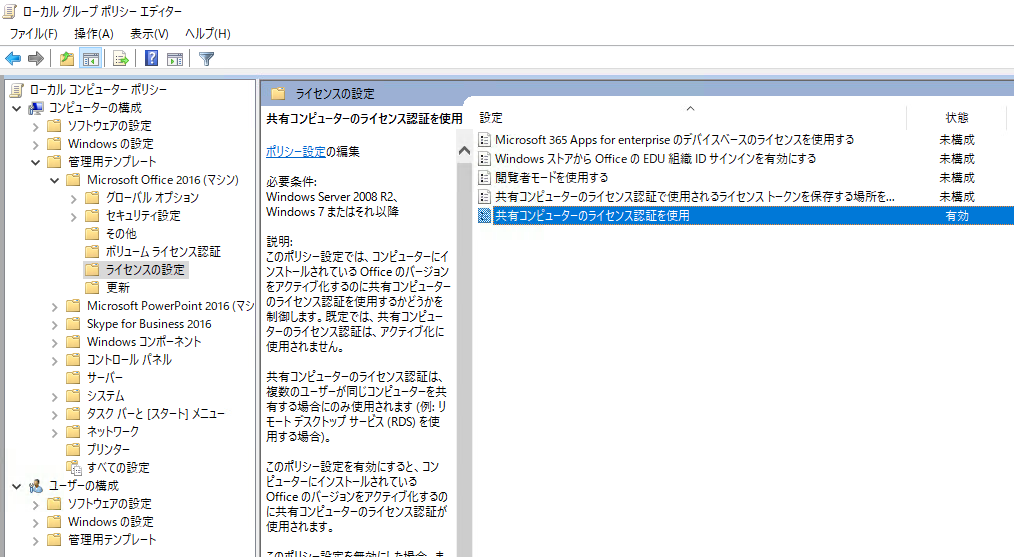
Task: Click the folder icon beside プリンター
Action: (x=74, y=449)
